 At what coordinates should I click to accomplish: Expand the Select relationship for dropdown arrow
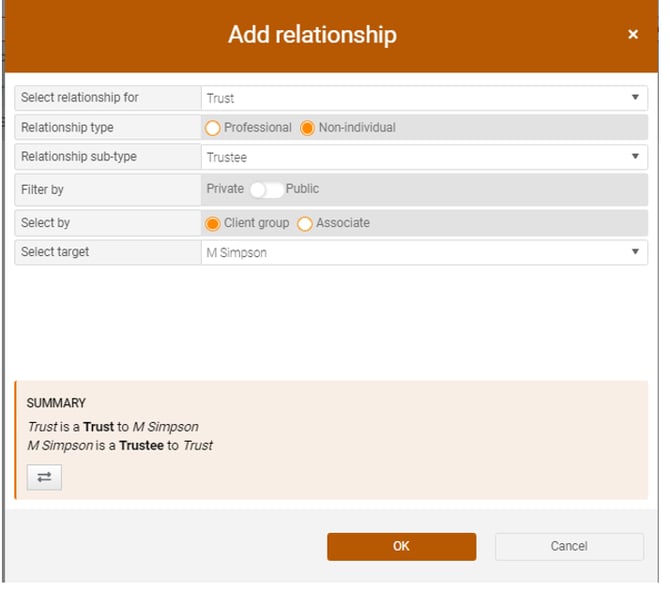[635, 98]
